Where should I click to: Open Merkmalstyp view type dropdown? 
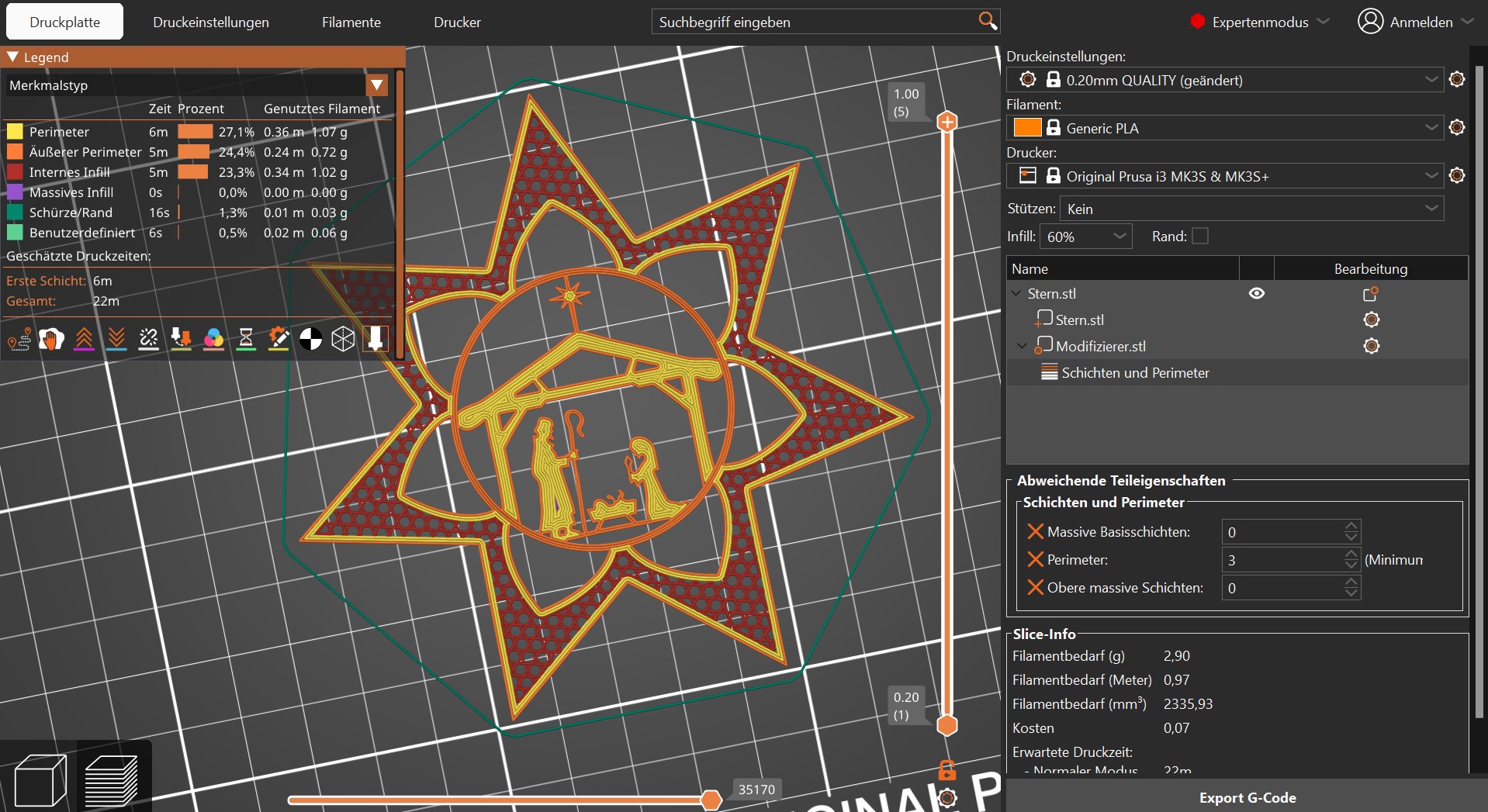(377, 85)
